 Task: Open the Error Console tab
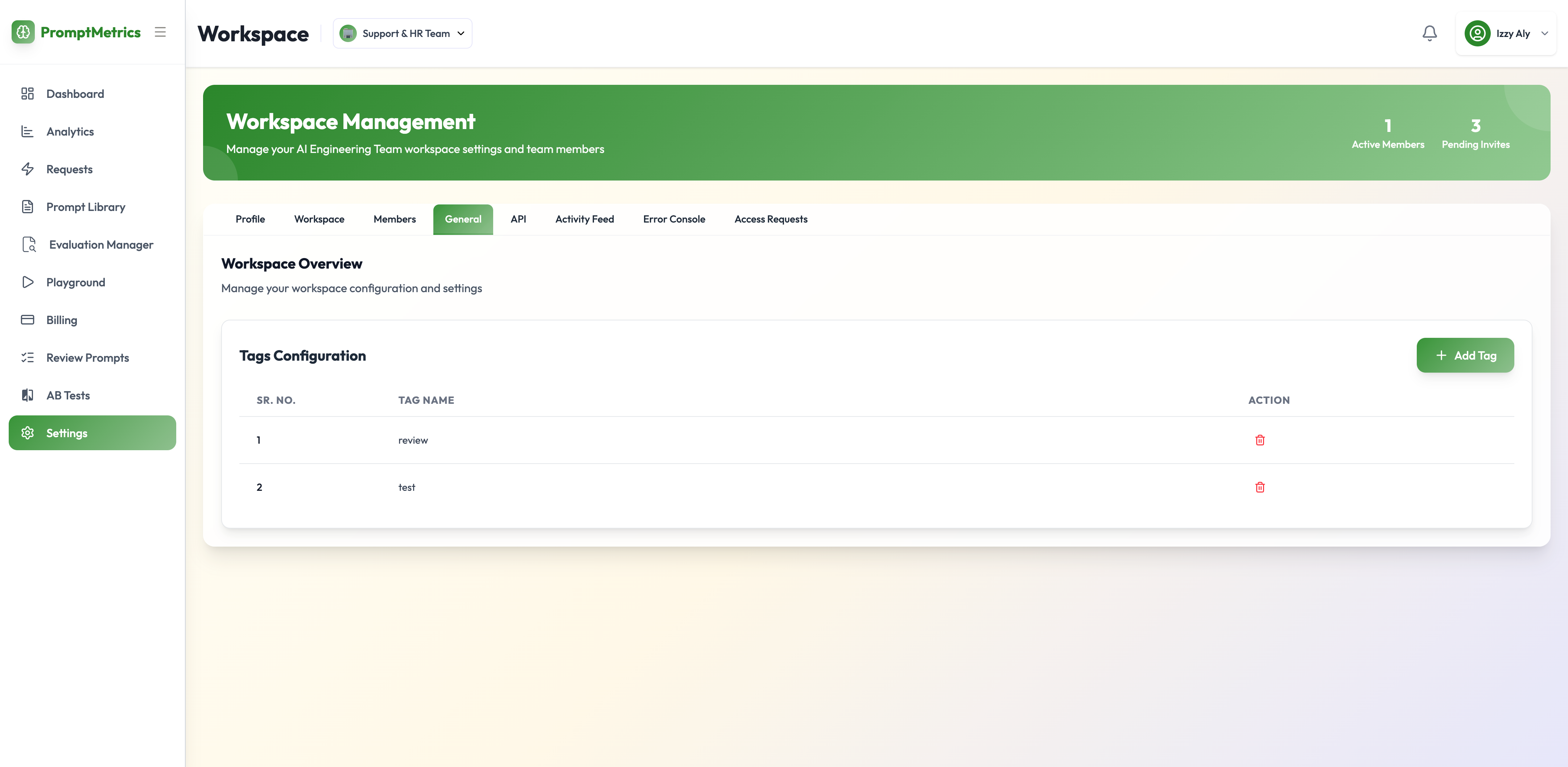tap(674, 219)
